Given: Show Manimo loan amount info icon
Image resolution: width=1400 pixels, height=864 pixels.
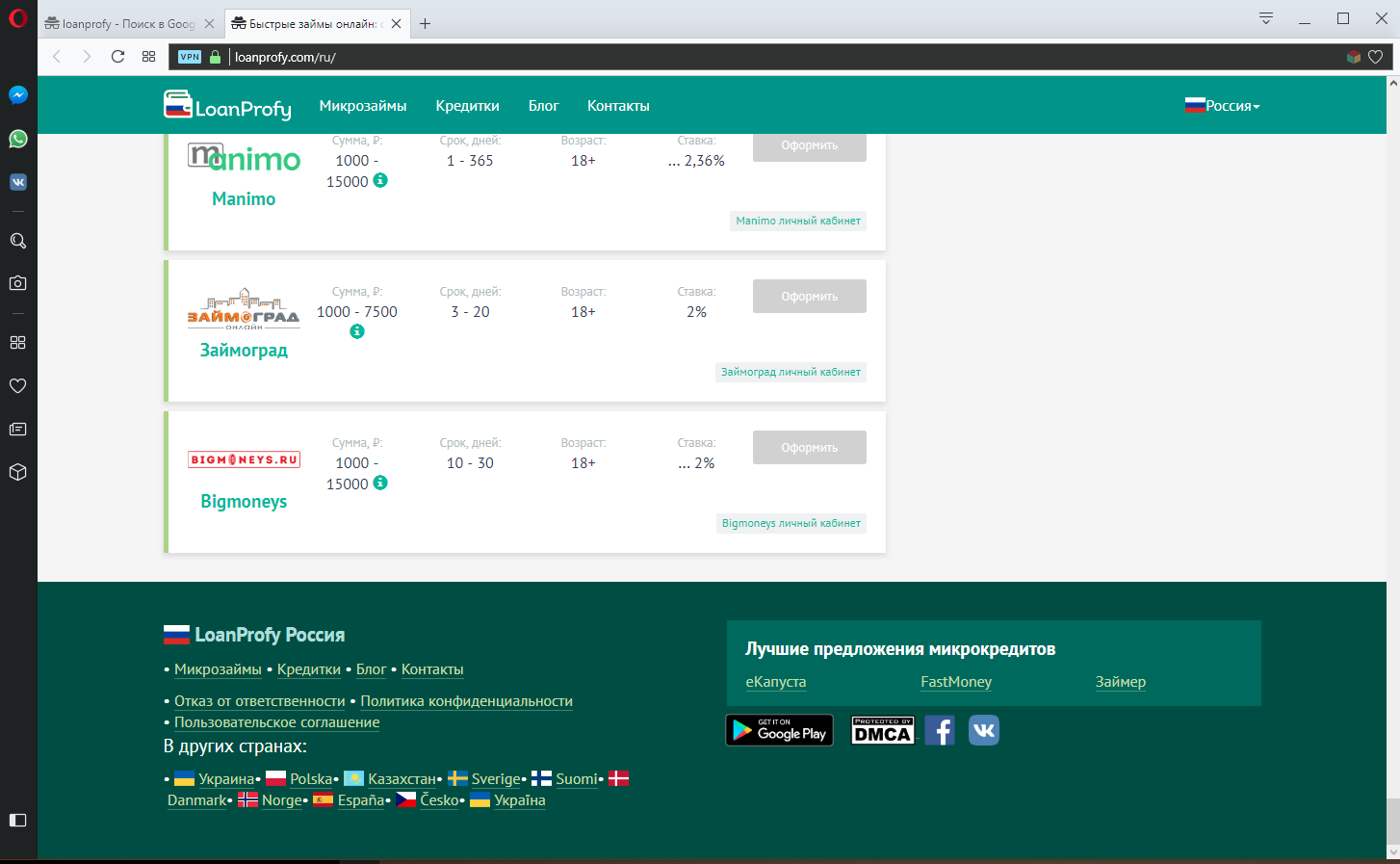Looking at the screenshot, I should pyautogui.click(x=380, y=180).
